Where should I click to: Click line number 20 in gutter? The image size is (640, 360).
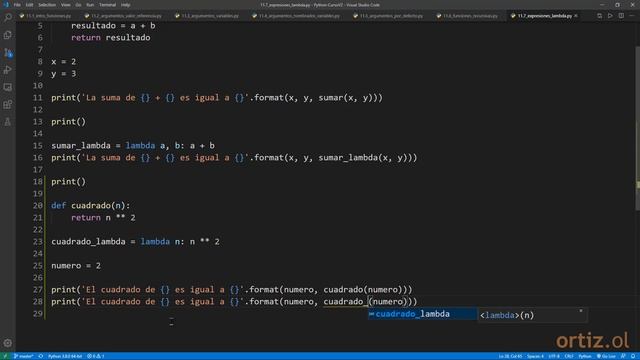click(x=38, y=206)
